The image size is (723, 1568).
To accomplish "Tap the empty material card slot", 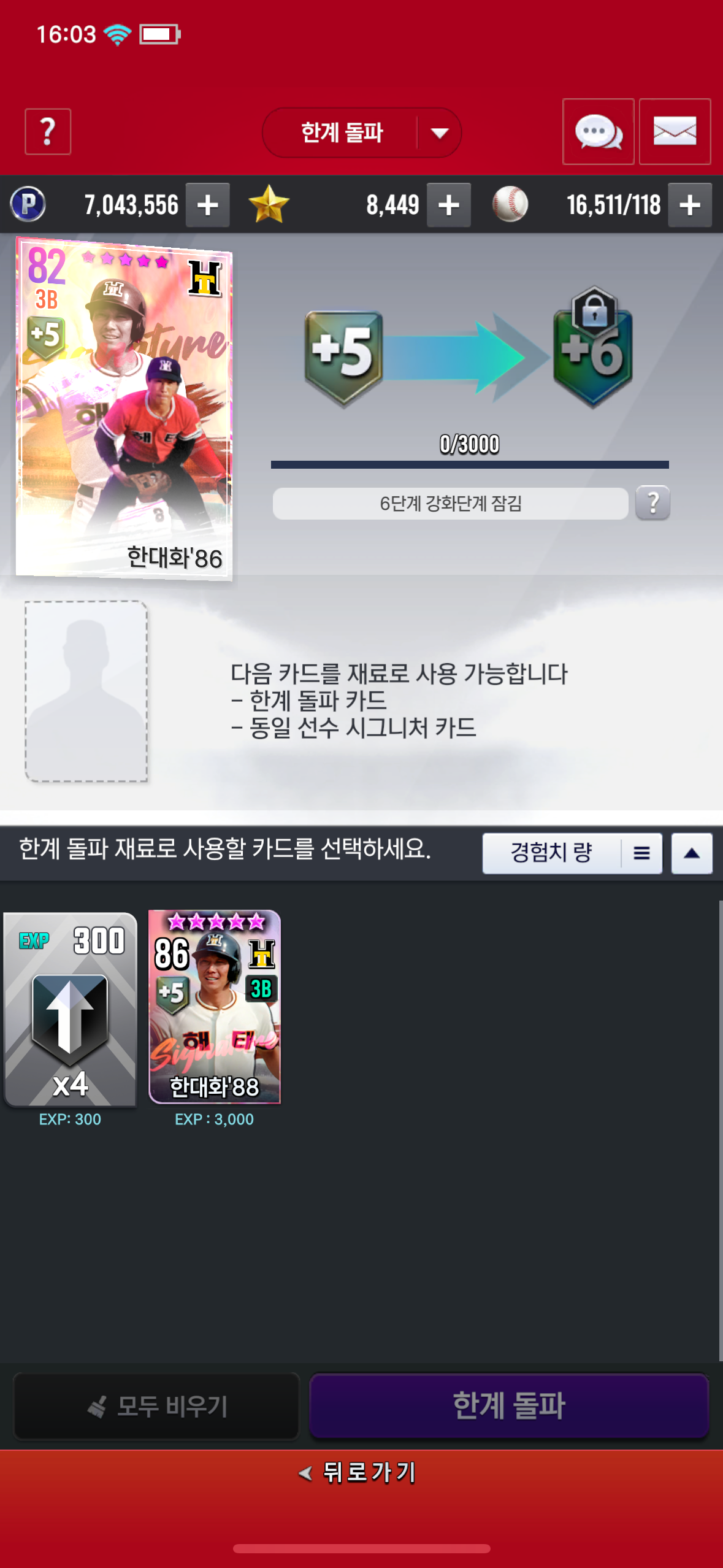I will [86, 691].
